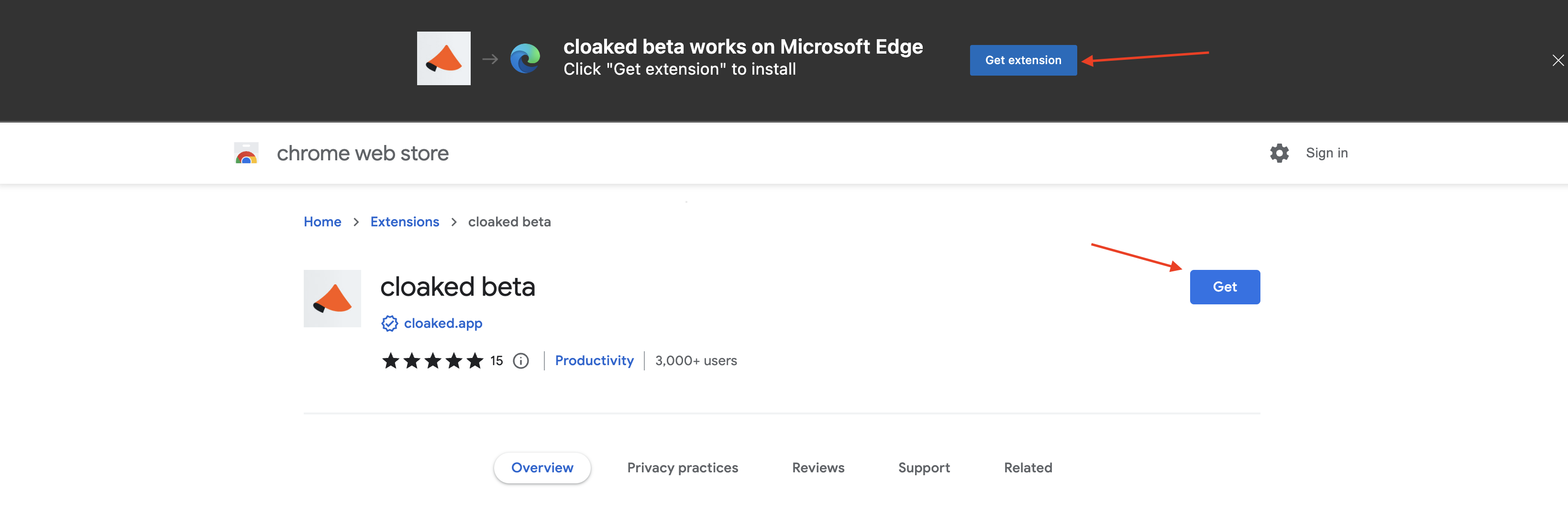Click the Get extension banner button
This screenshot has height=513, width=1568.
[1023, 60]
